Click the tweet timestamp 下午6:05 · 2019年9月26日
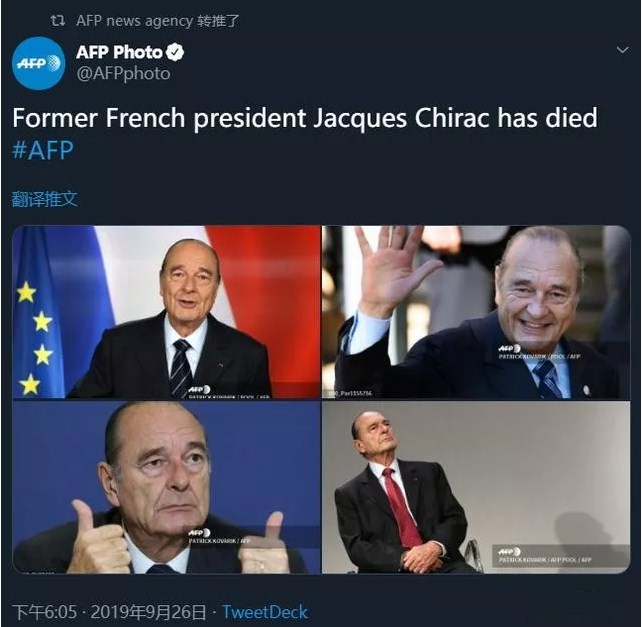The height and width of the screenshot is (627, 642). coord(109,612)
